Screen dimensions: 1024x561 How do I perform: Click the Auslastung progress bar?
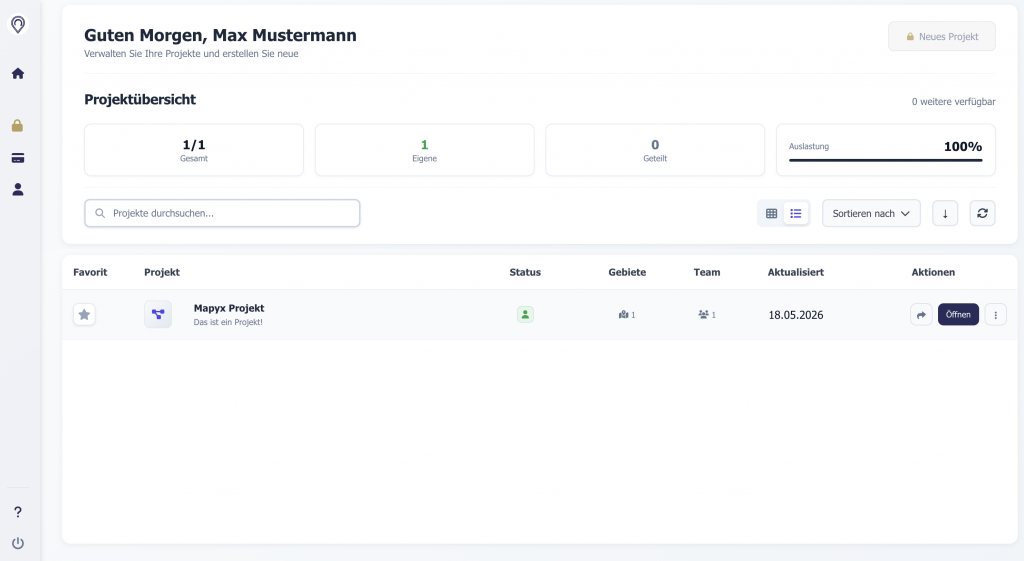pos(886,160)
